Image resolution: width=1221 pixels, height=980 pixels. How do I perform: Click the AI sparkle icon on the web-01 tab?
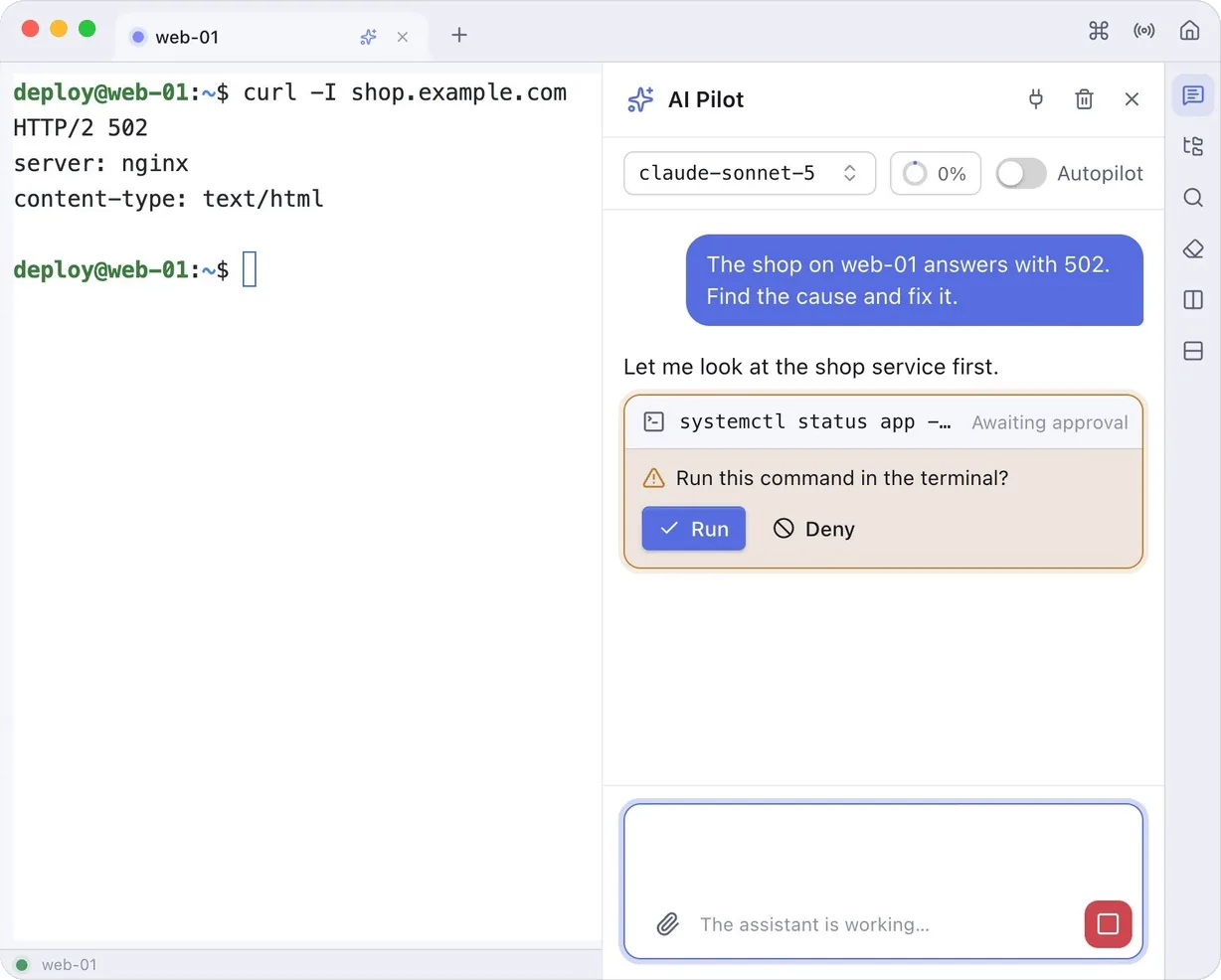[x=369, y=37]
